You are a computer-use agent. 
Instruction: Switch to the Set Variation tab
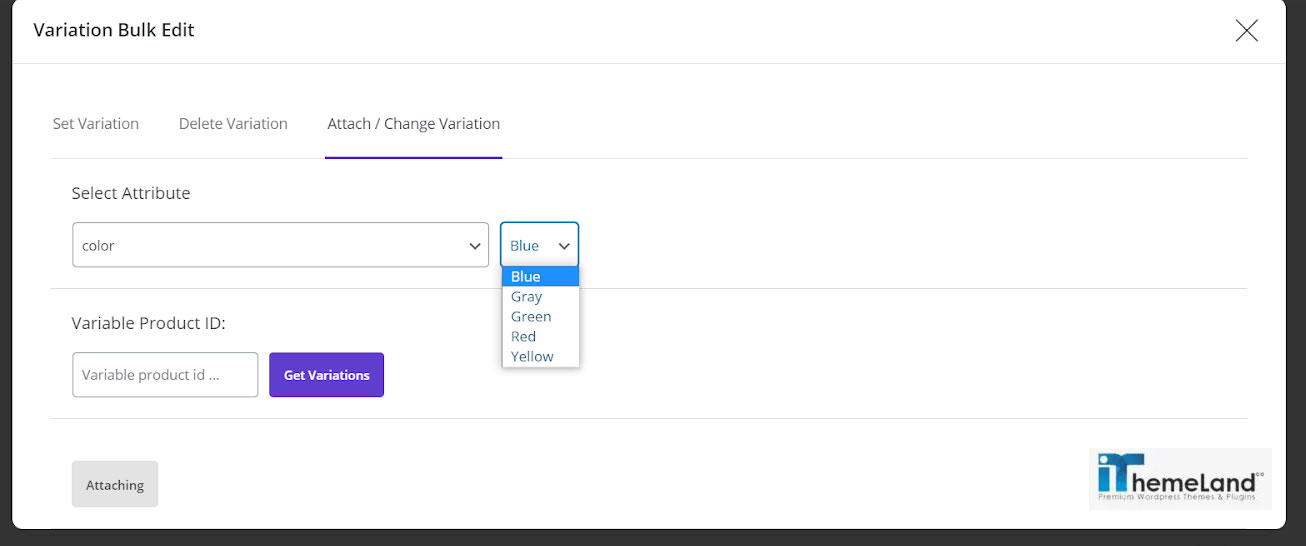[x=96, y=124]
